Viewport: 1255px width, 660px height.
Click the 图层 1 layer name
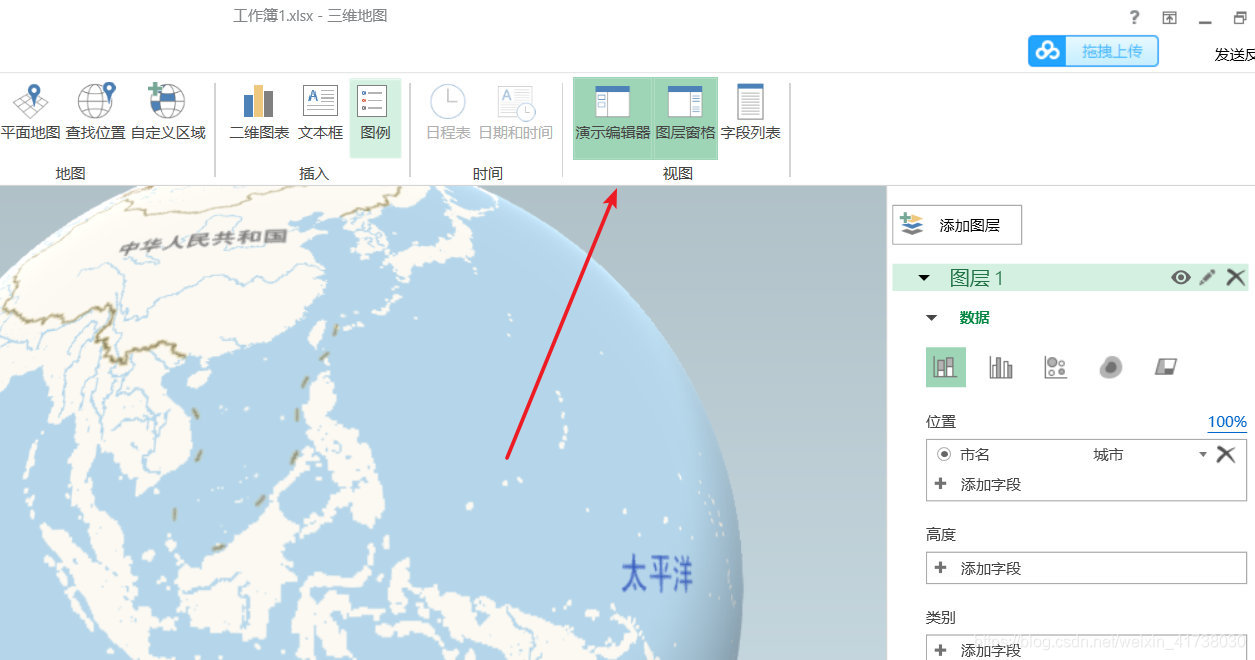pos(977,278)
